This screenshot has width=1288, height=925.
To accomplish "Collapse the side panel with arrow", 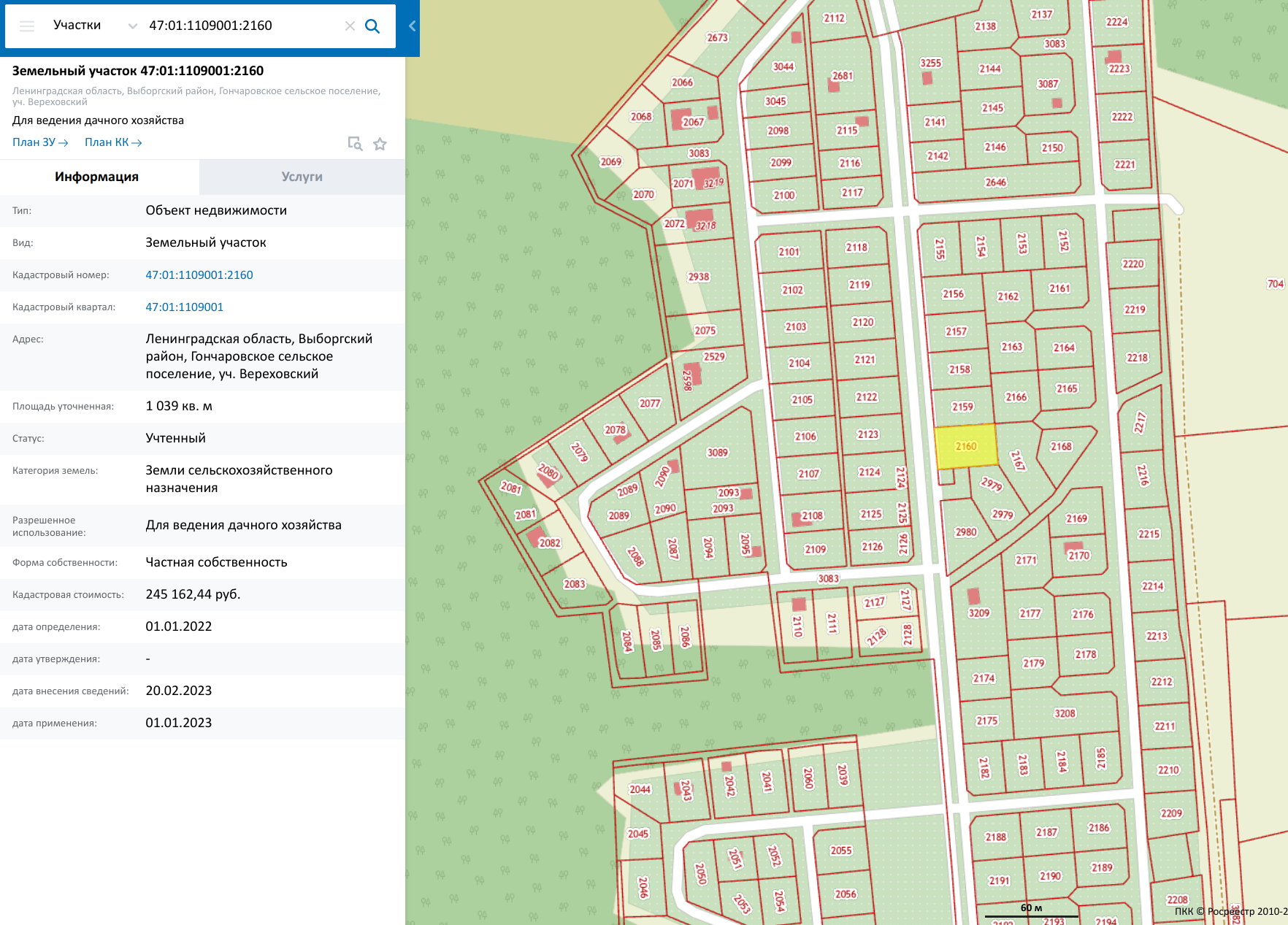I will tap(412, 26).
